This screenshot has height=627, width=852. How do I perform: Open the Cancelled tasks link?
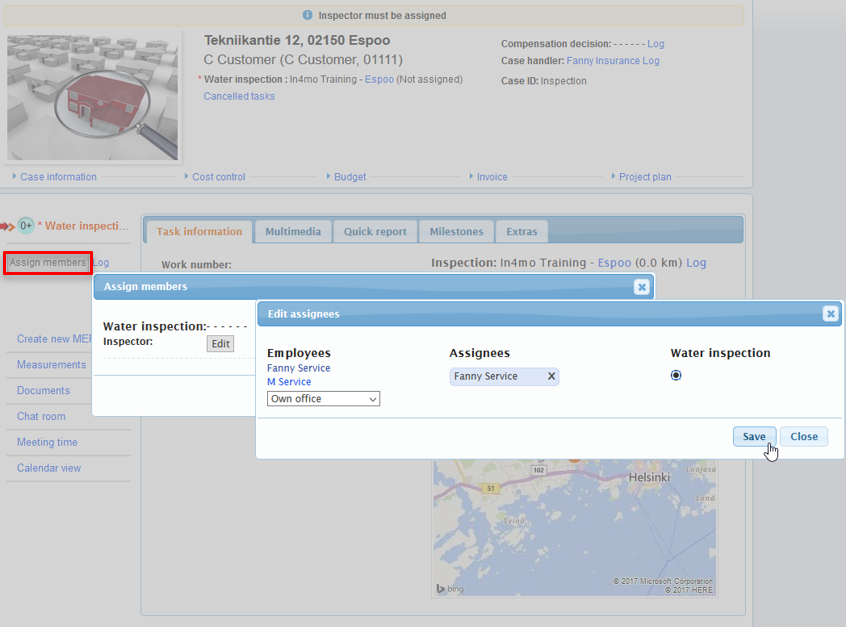239,97
